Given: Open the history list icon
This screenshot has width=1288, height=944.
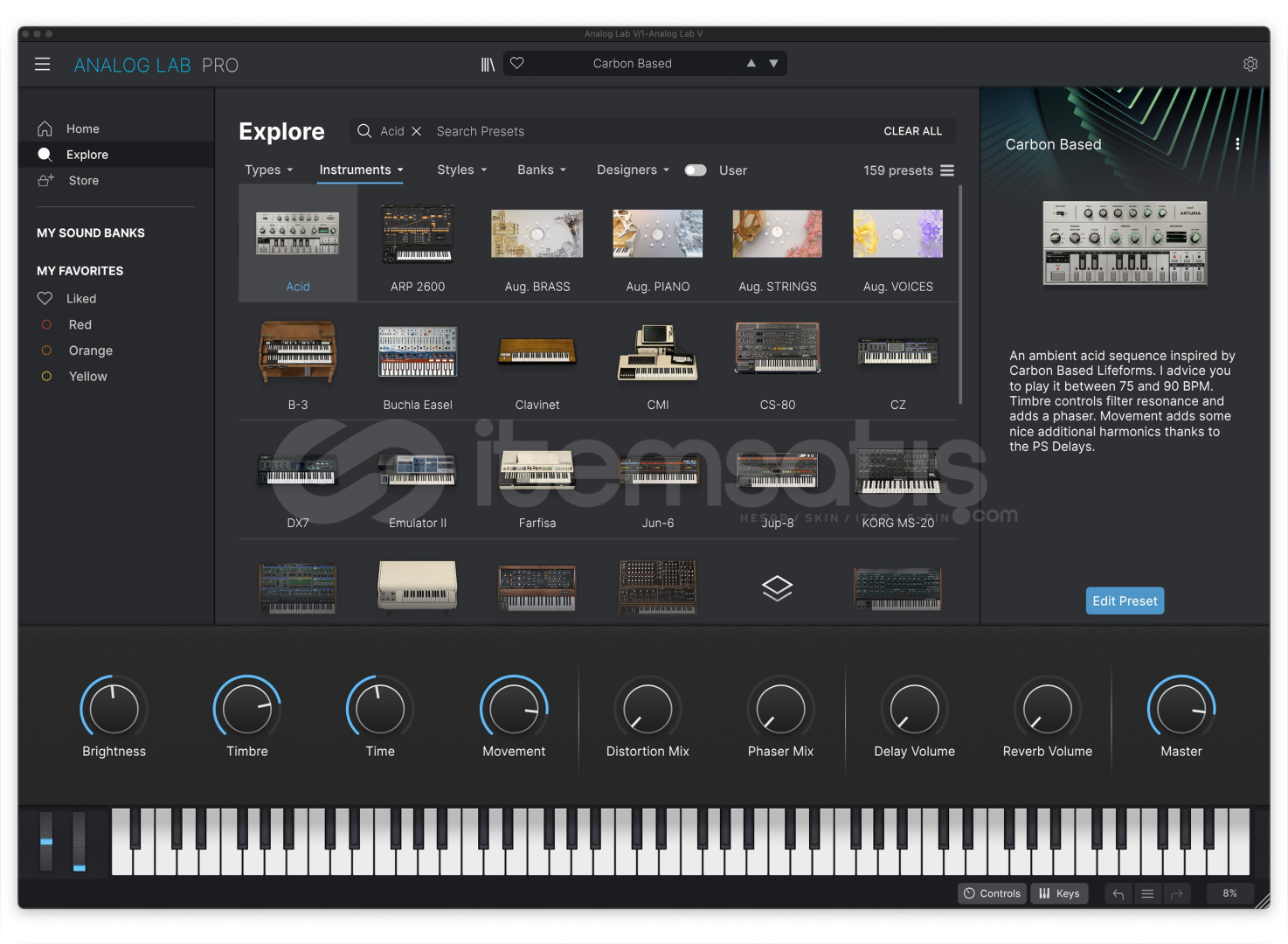Looking at the screenshot, I should (x=1147, y=893).
